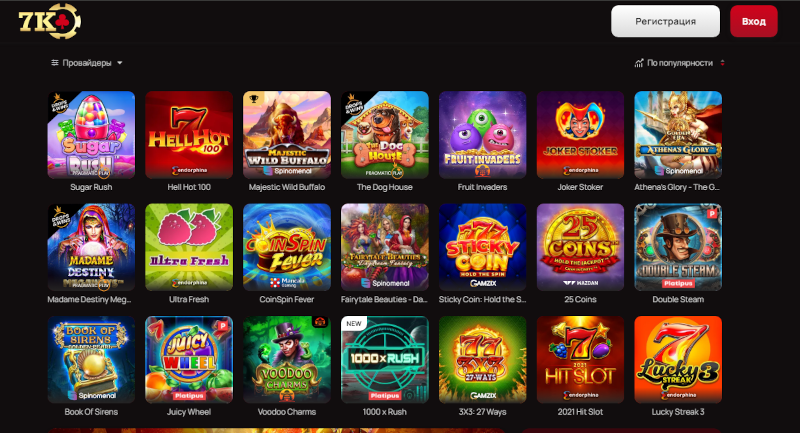Open the По популярности sort dropdown
The width and height of the screenshot is (800, 433).
pyautogui.click(x=679, y=63)
